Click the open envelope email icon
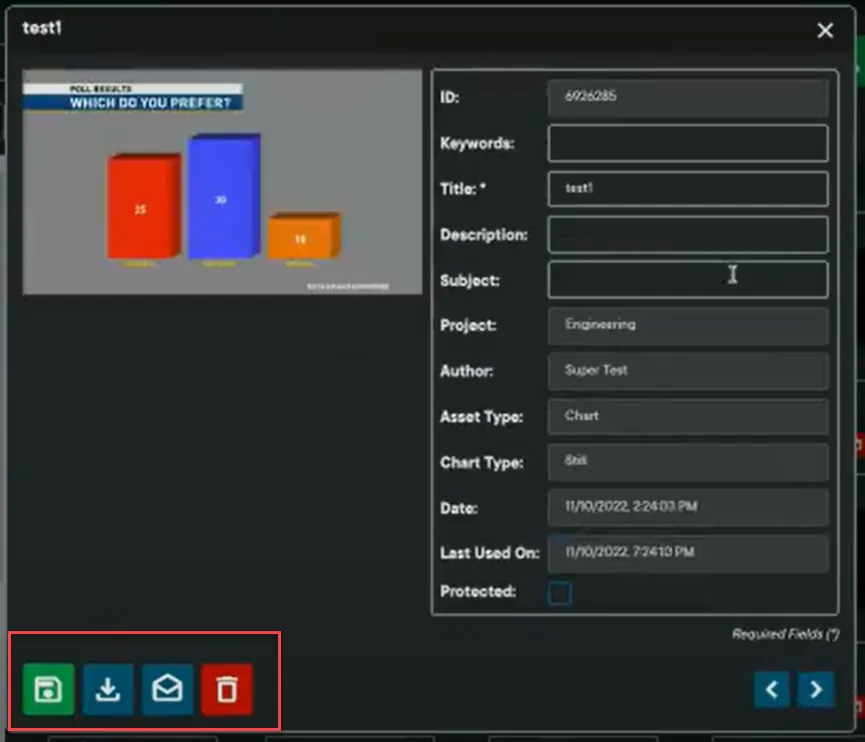Image resolution: width=865 pixels, height=742 pixels. coord(167,689)
